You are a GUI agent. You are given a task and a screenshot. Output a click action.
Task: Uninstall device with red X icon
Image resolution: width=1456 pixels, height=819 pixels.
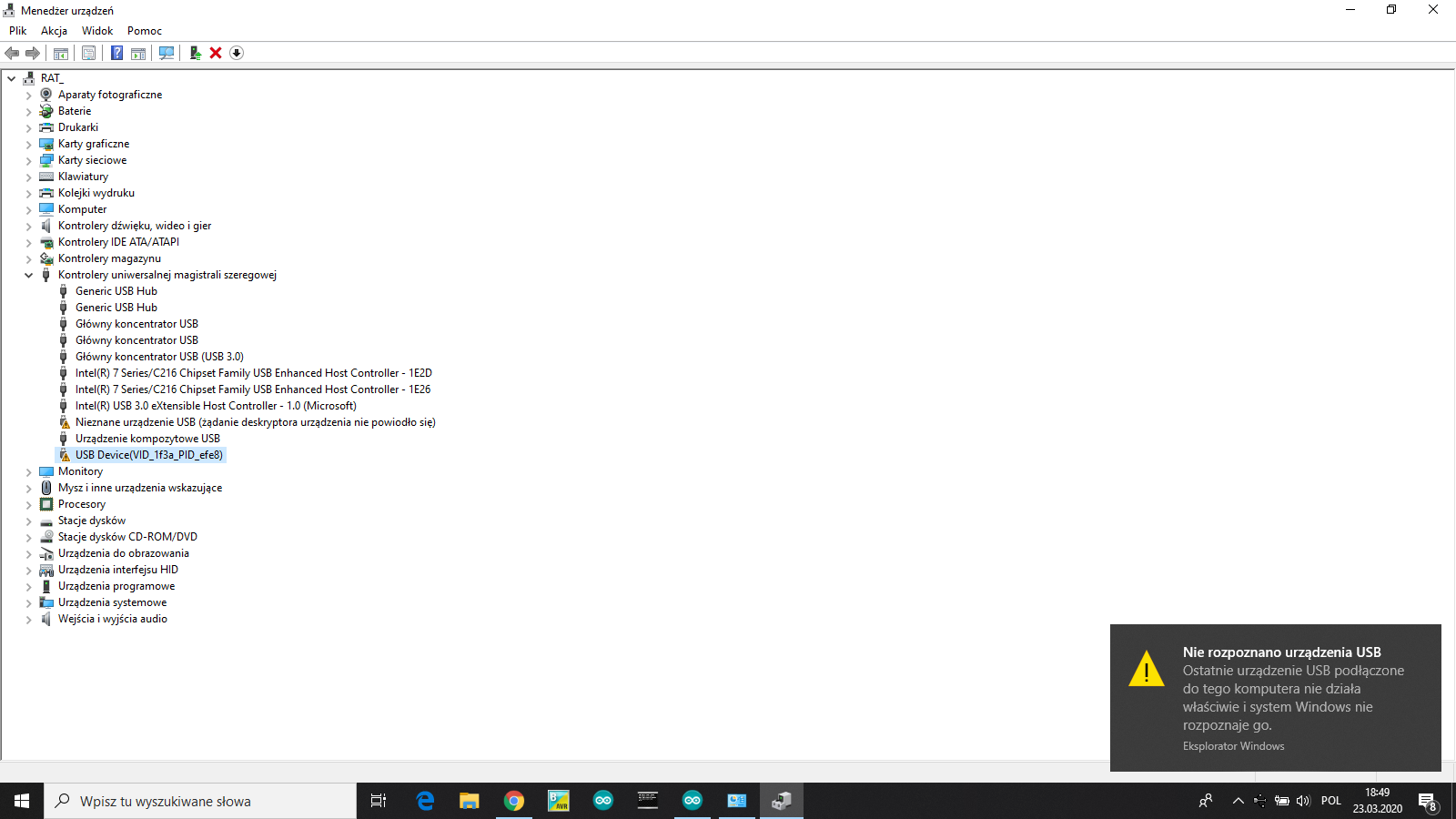(x=216, y=53)
